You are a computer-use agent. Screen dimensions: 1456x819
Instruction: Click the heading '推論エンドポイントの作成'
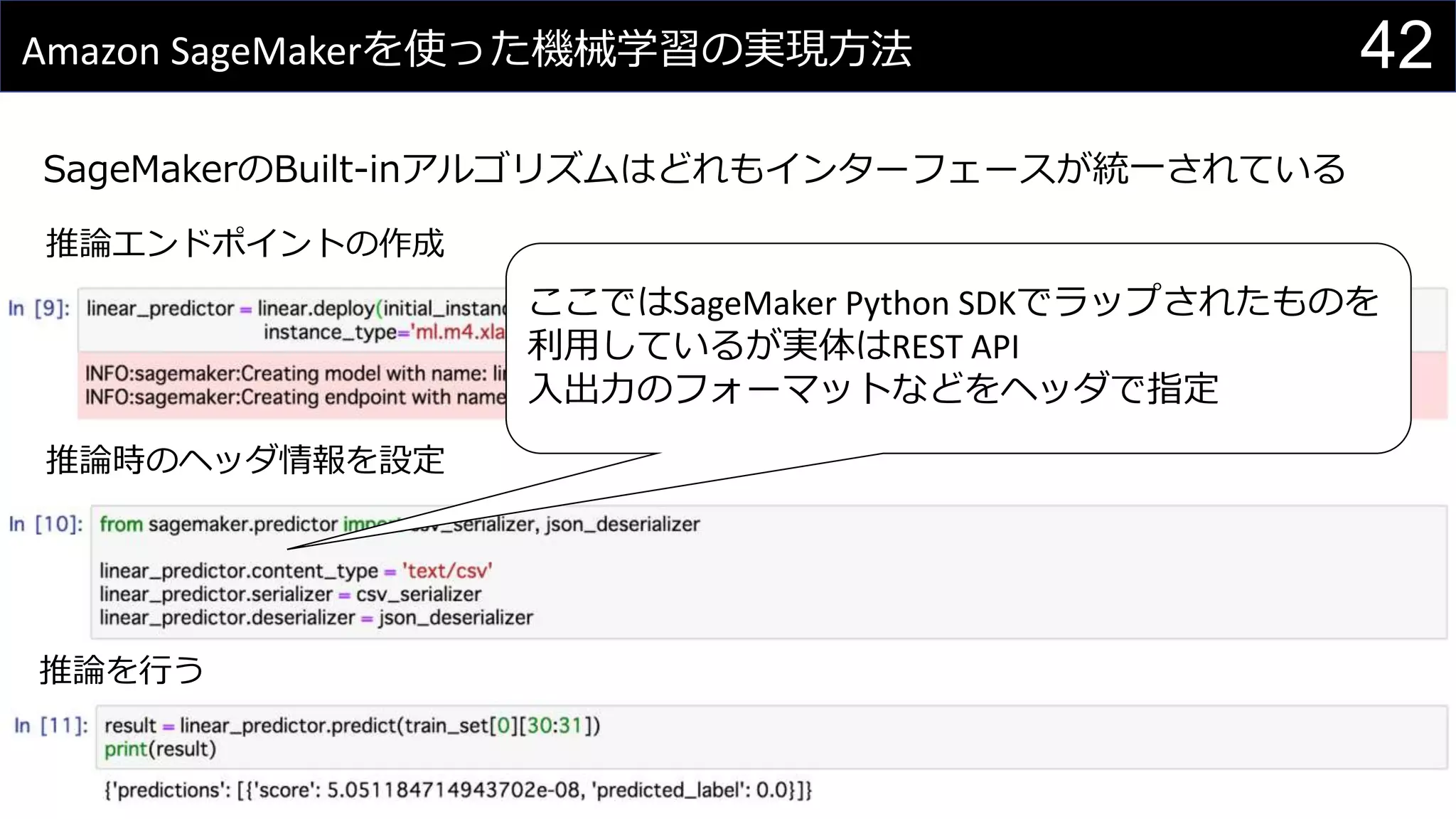[x=245, y=243]
